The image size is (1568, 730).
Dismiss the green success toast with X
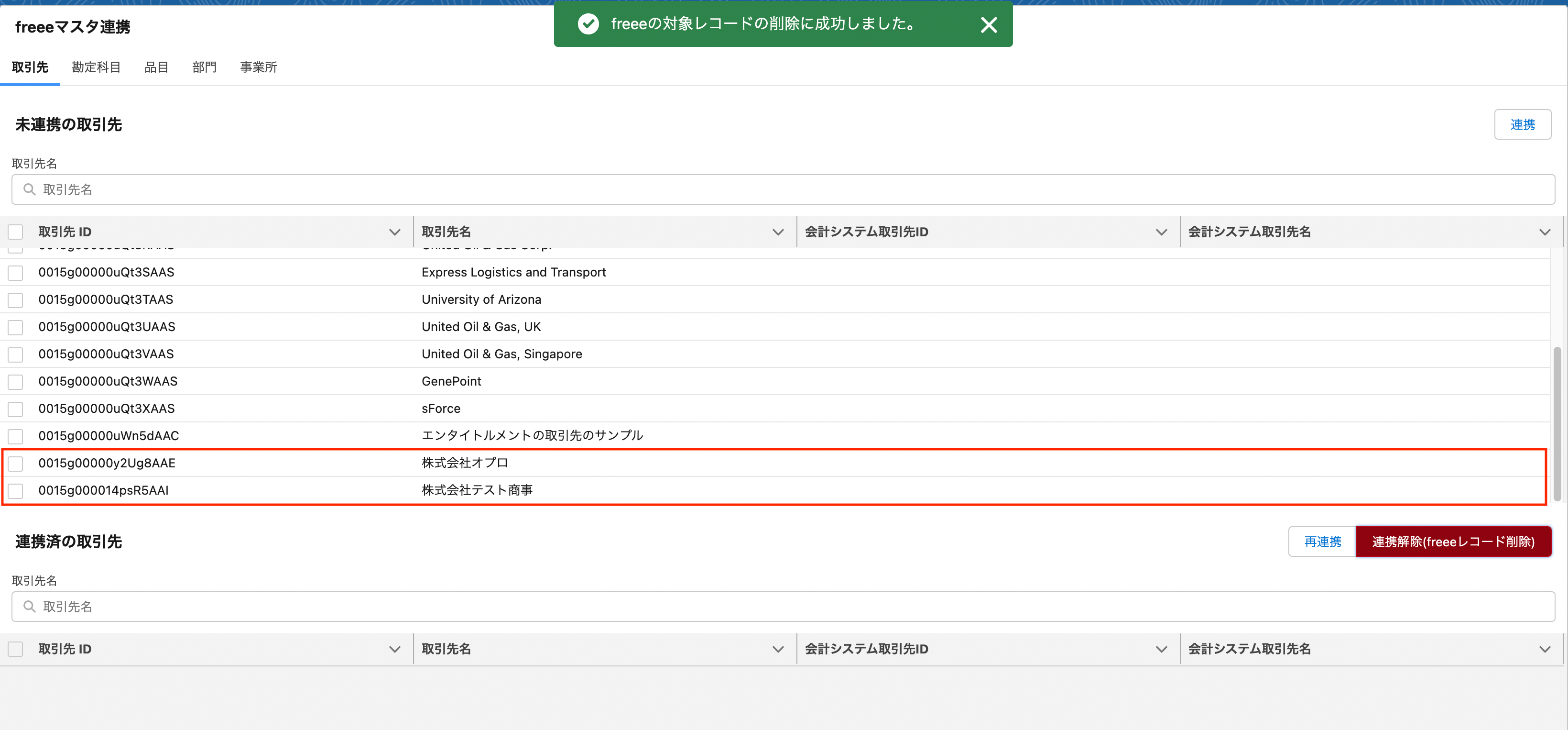(989, 24)
